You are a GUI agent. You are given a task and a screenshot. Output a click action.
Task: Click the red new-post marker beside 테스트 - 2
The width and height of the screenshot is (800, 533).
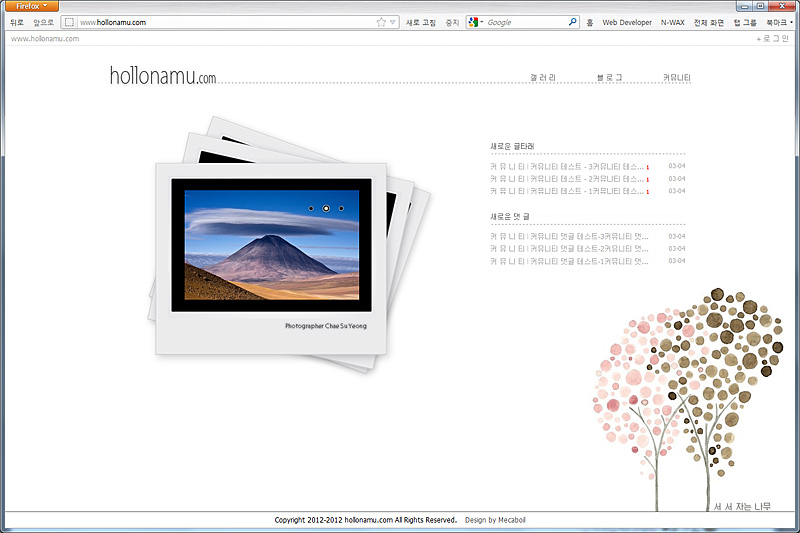(x=647, y=180)
